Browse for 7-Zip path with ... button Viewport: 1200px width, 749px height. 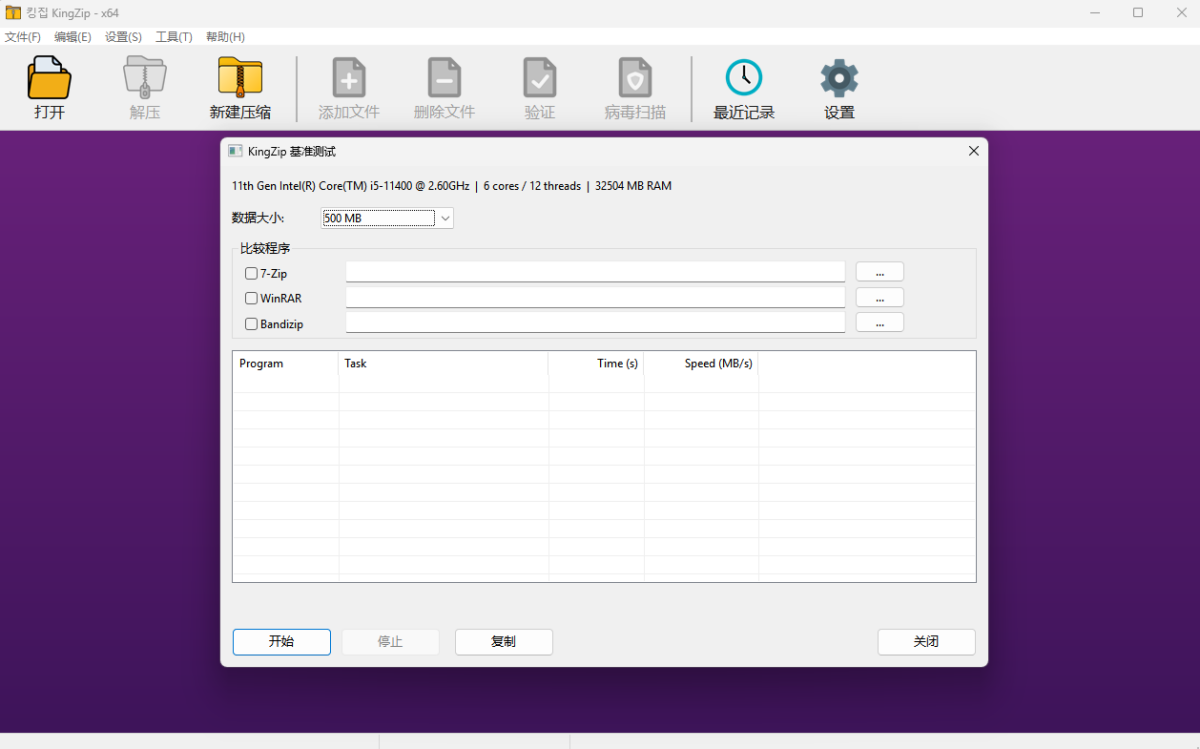(880, 272)
